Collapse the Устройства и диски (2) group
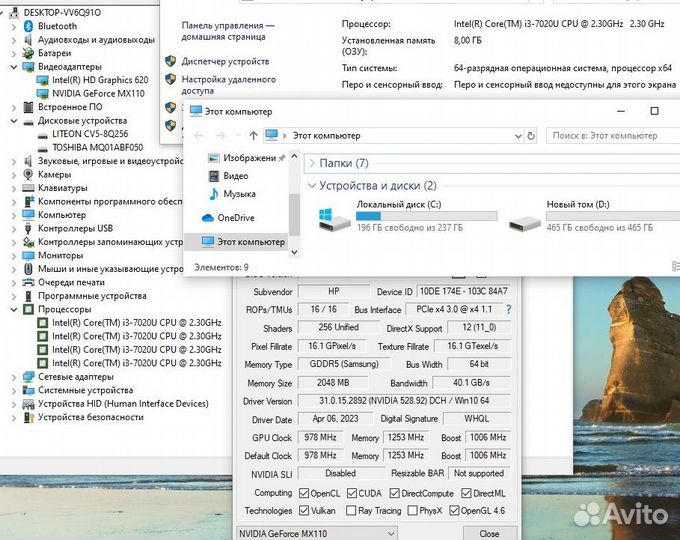 click(312, 186)
